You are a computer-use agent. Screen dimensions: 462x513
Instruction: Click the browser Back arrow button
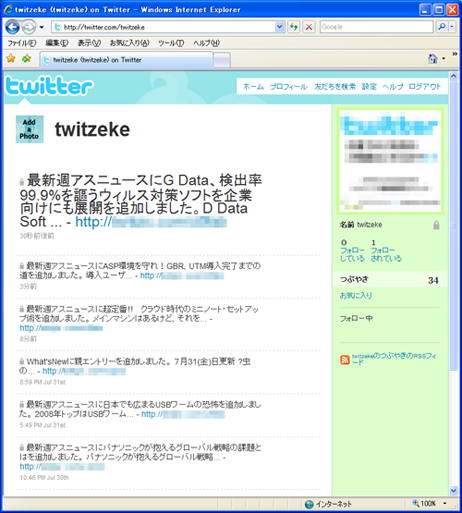click(12, 27)
